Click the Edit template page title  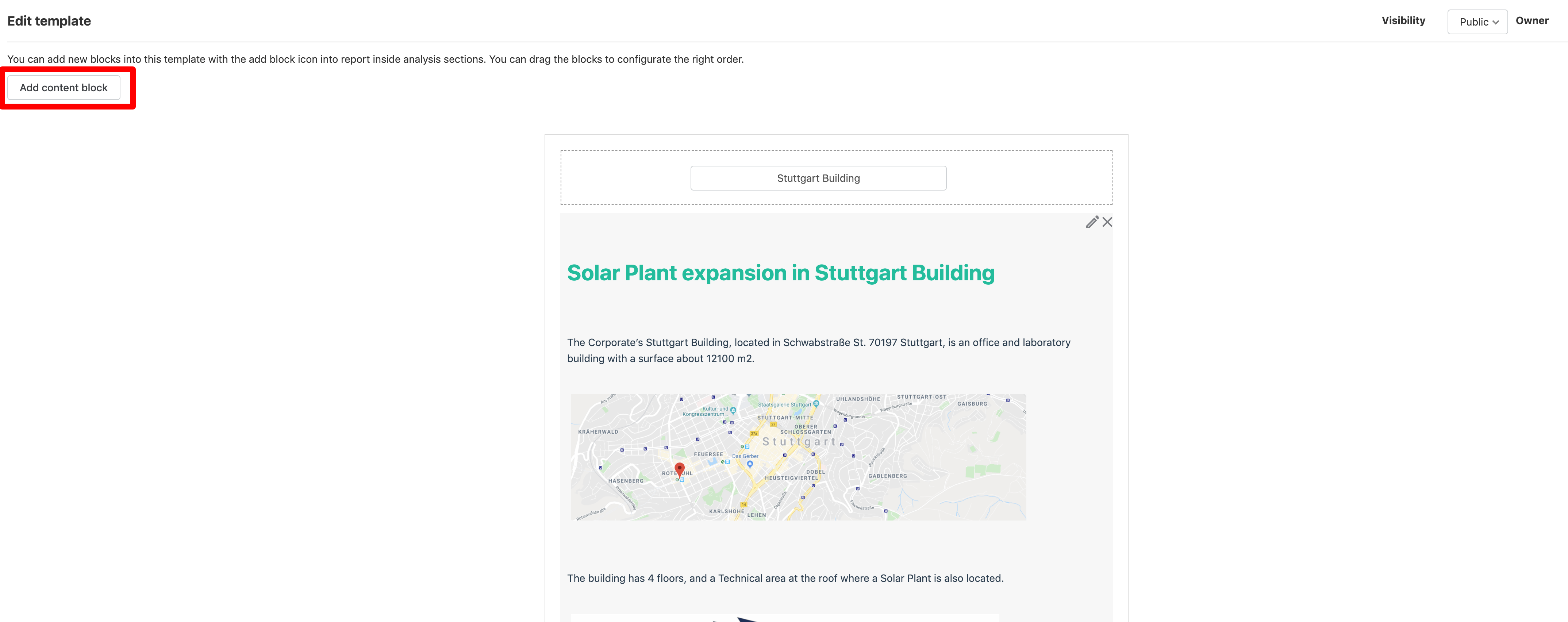[x=49, y=21]
